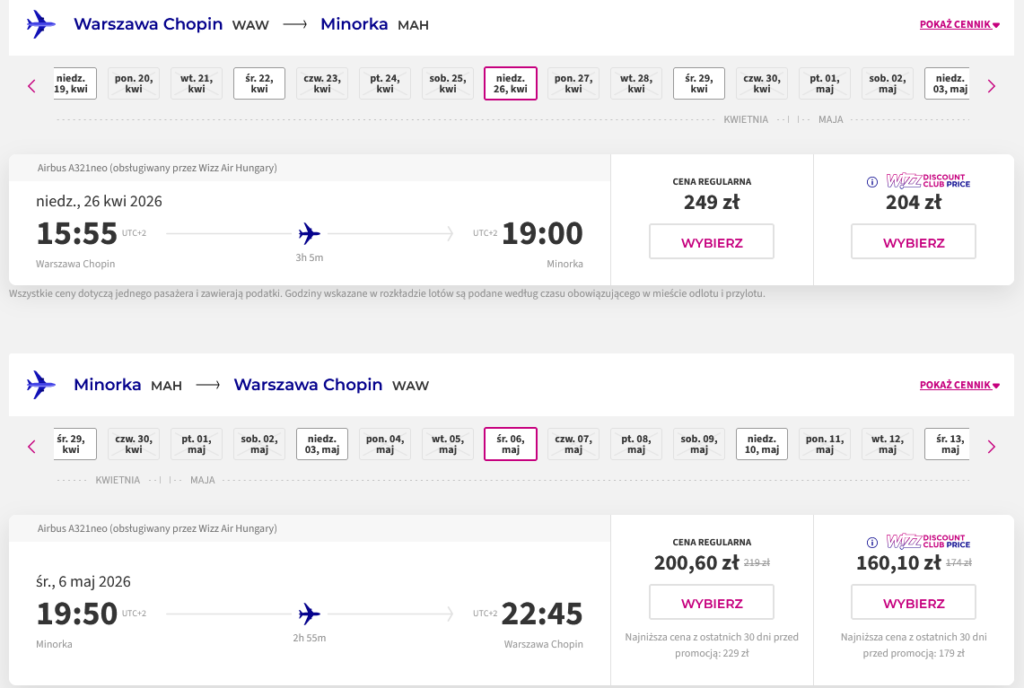Click the info icon next to Wizz Discount Club

click(872, 182)
